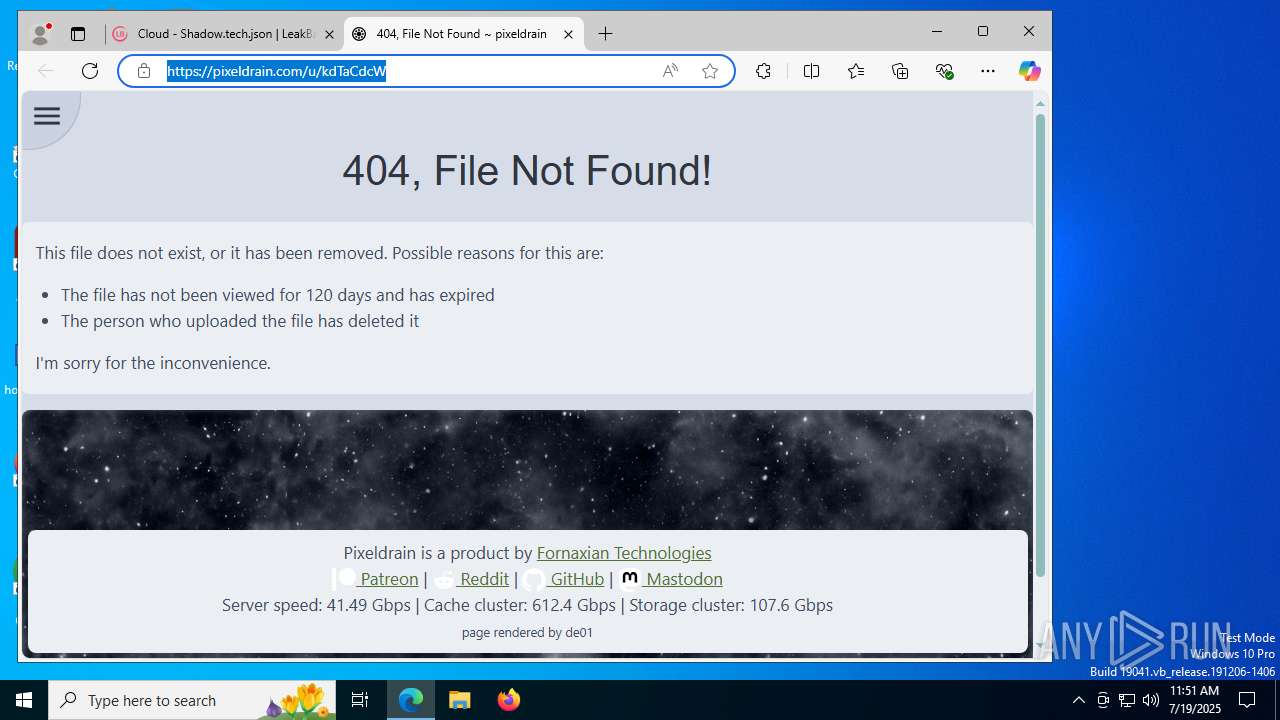Image resolution: width=1280 pixels, height=720 pixels.
Task: Click the page vertical scrollbar thumb
Action: coord(1040,345)
